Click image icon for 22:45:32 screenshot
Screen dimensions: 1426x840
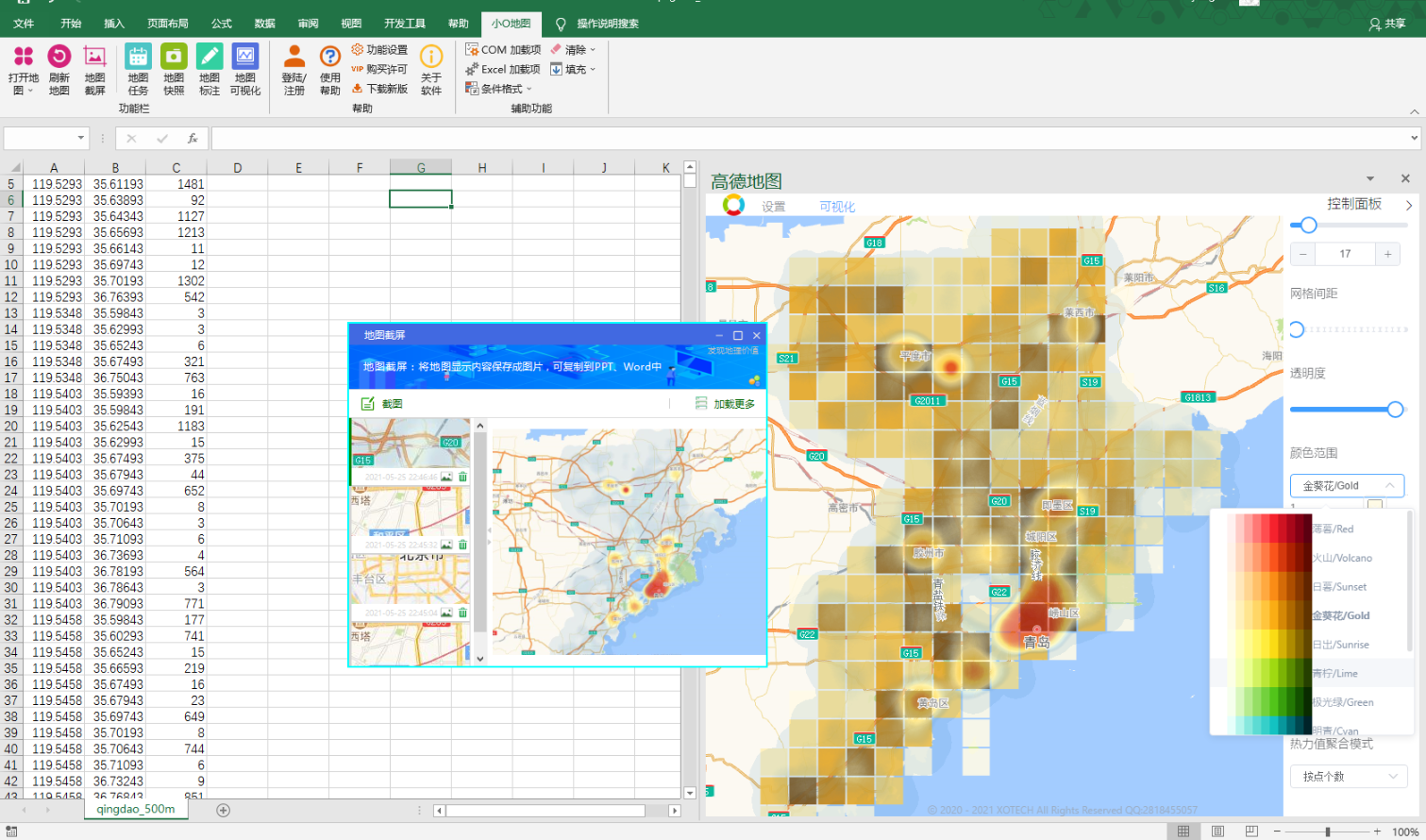(446, 546)
